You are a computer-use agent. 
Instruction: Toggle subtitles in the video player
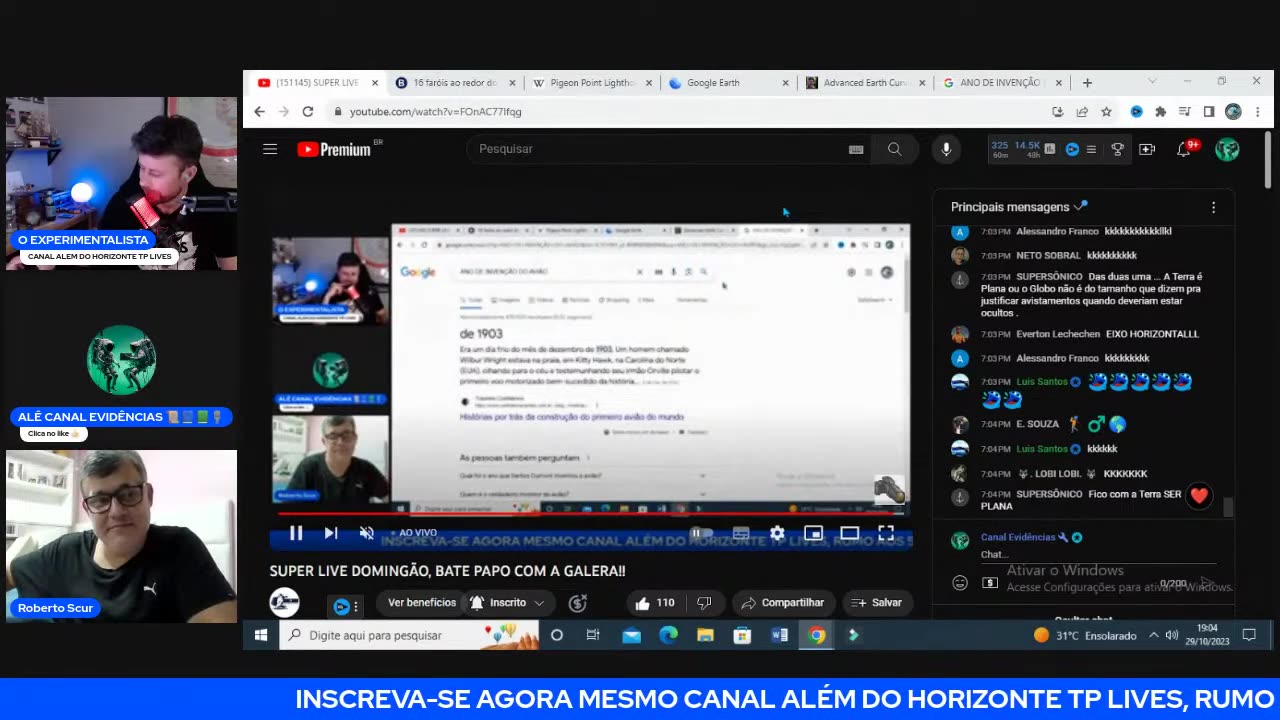pyautogui.click(x=741, y=533)
